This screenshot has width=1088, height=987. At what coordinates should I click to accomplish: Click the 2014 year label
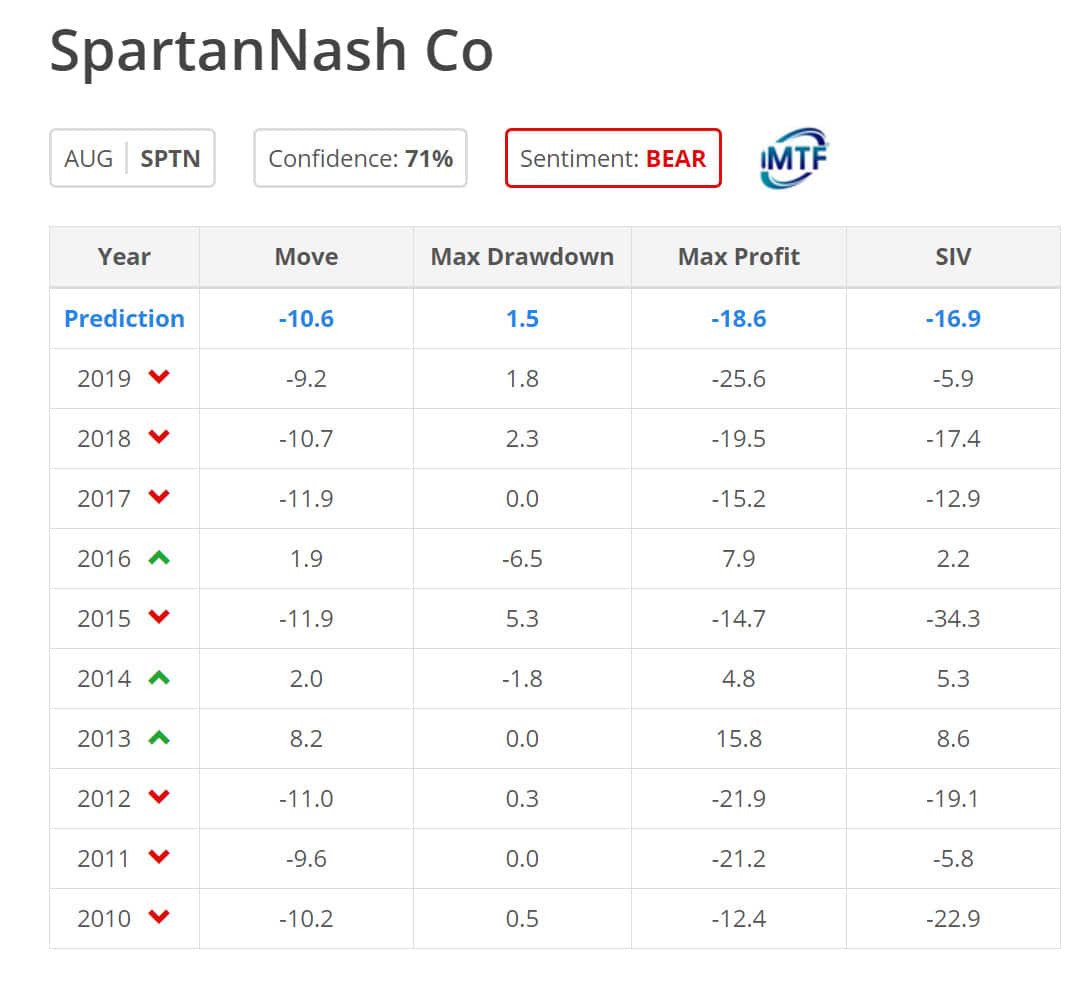click(x=104, y=679)
